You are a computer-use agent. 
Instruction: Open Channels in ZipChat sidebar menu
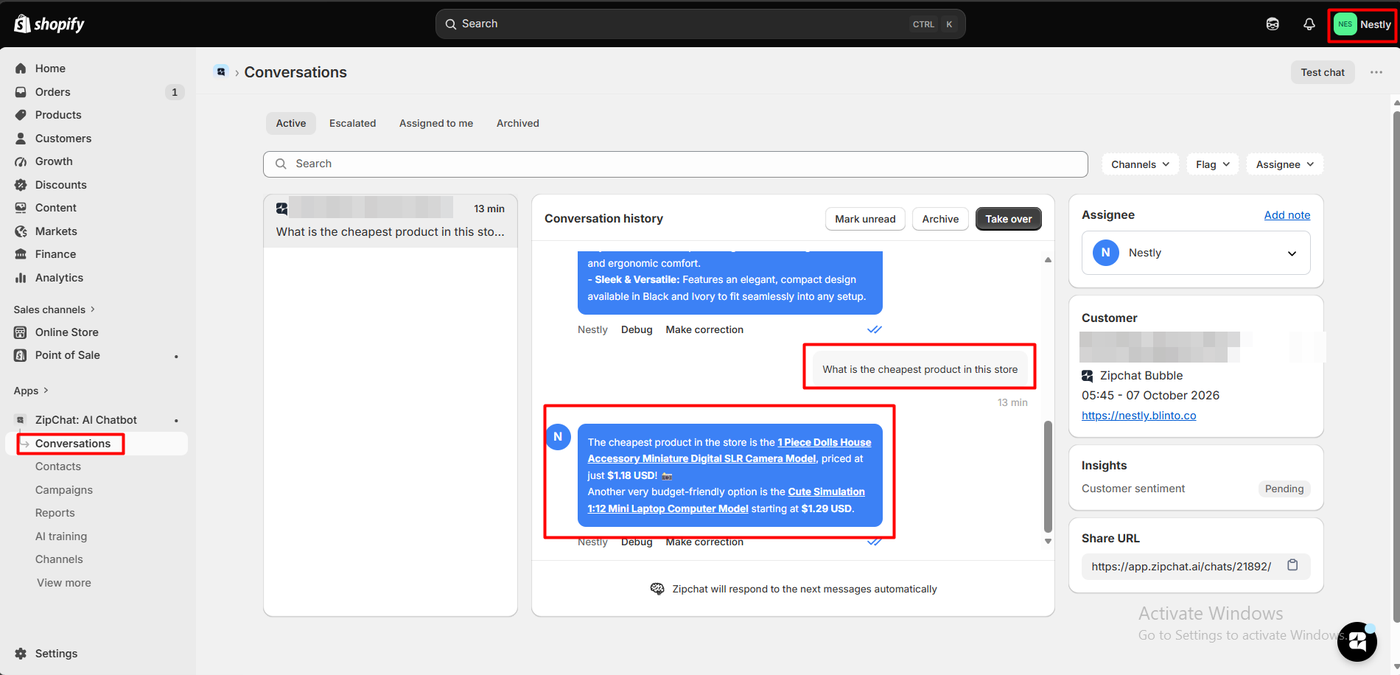[59, 560]
